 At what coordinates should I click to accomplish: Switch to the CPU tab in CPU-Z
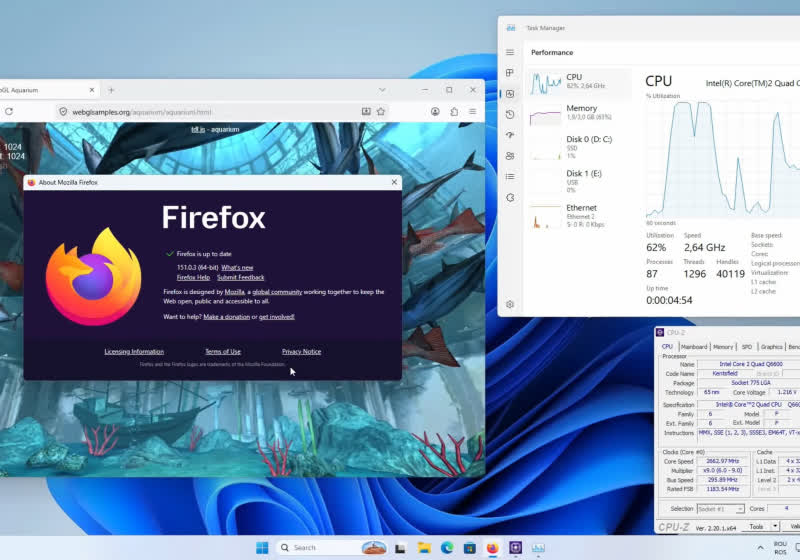(x=667, y=347)
